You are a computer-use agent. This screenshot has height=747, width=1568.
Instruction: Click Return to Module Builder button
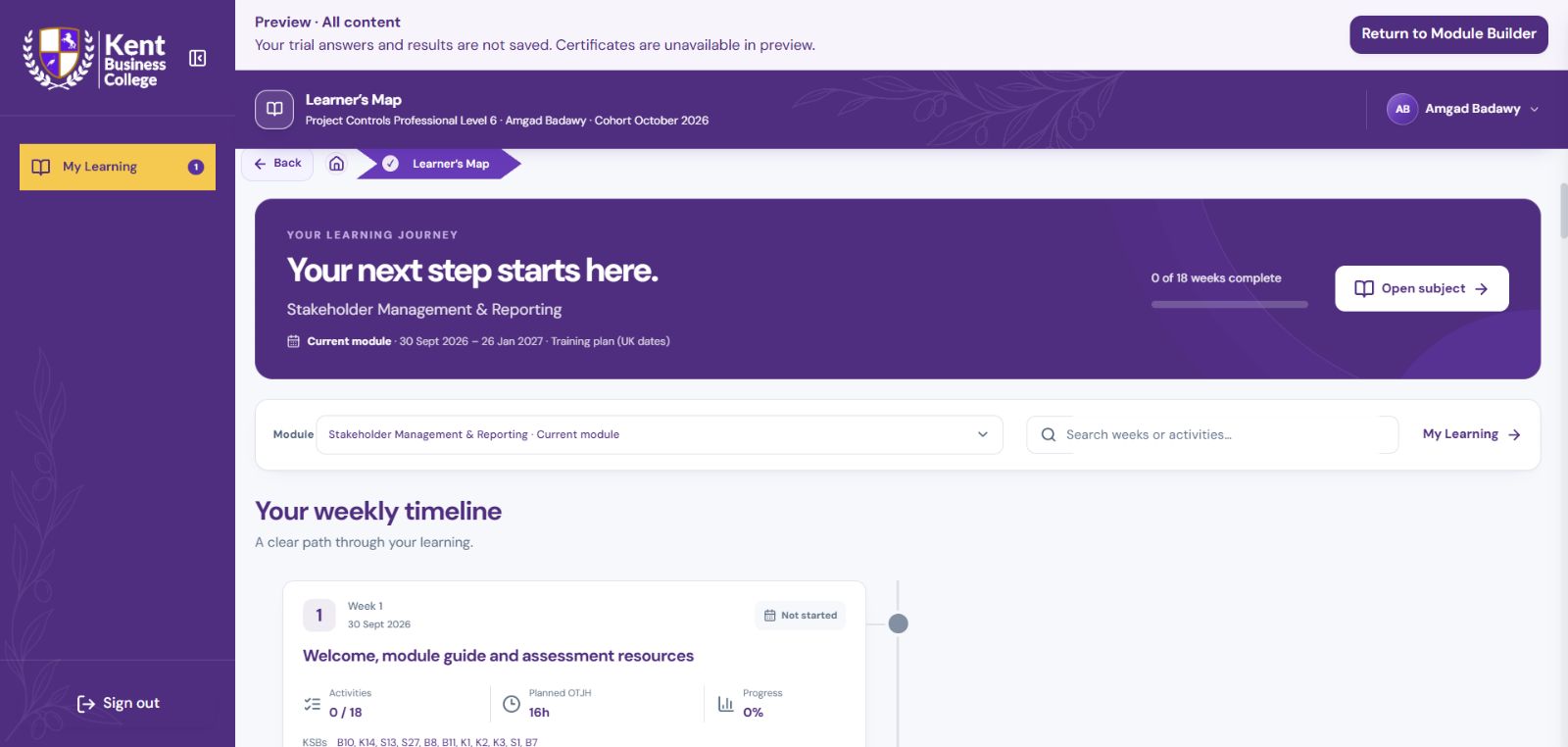1448,34
